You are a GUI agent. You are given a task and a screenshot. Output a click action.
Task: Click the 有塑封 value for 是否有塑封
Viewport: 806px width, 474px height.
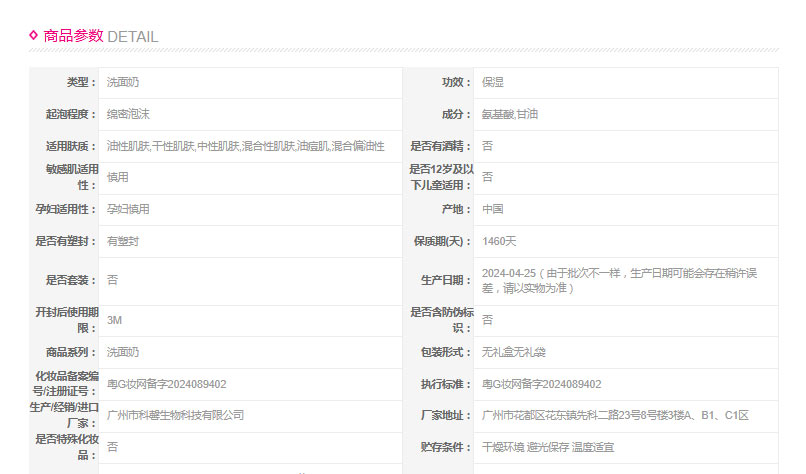[x=123, y=241]
